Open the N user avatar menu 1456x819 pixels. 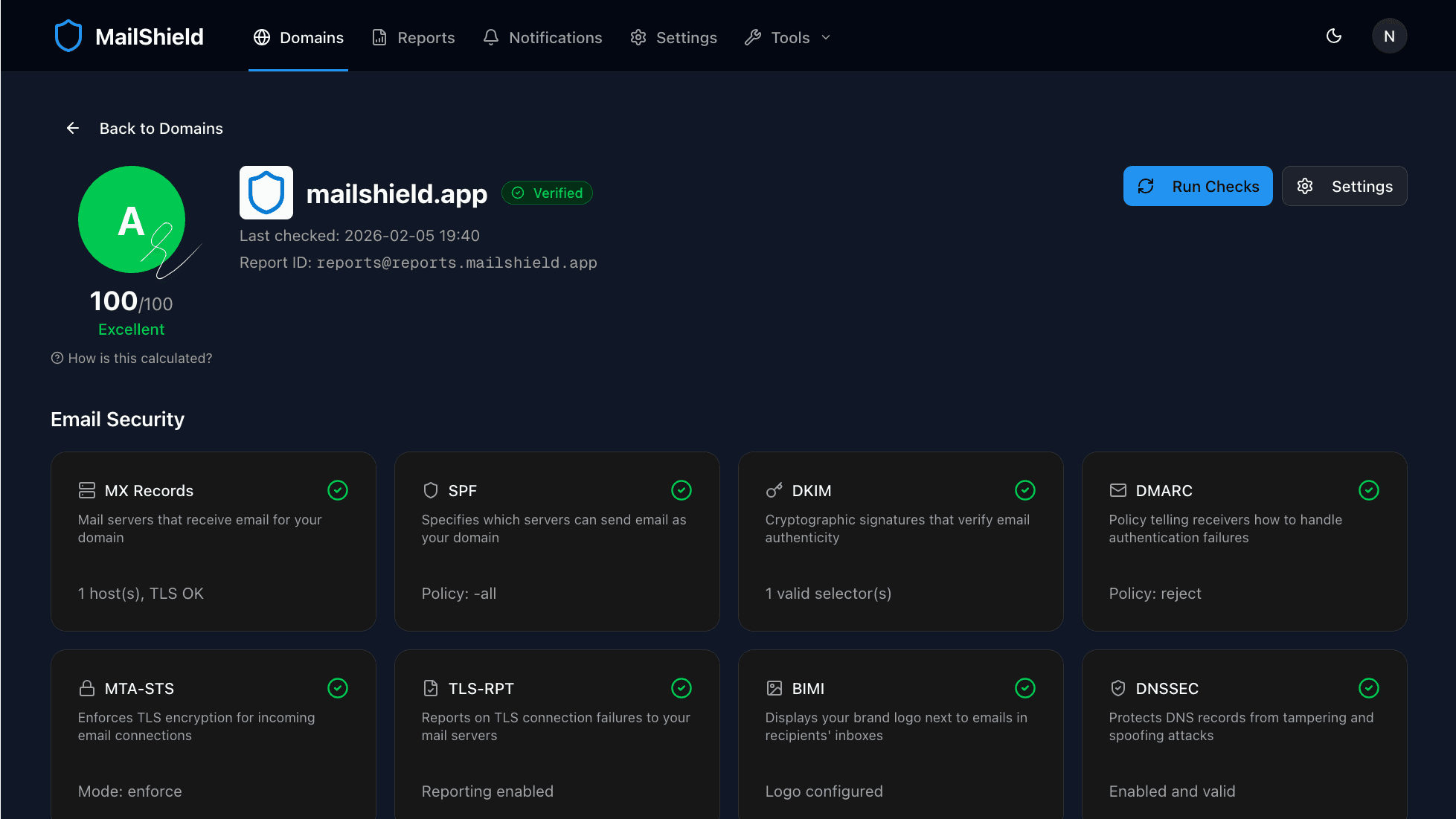[1389, 36]
